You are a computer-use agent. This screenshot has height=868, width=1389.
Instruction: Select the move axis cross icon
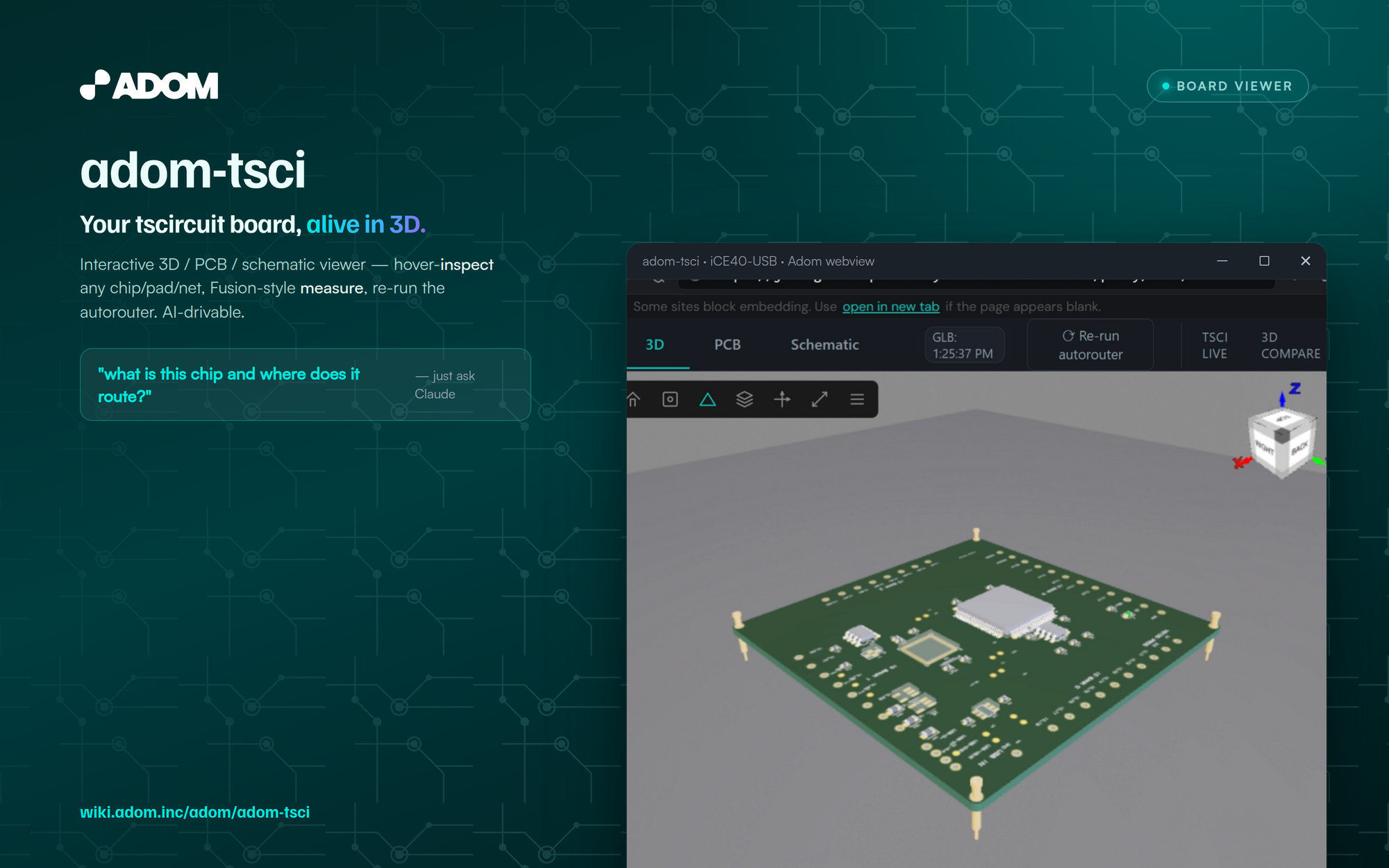click(782, 399)
